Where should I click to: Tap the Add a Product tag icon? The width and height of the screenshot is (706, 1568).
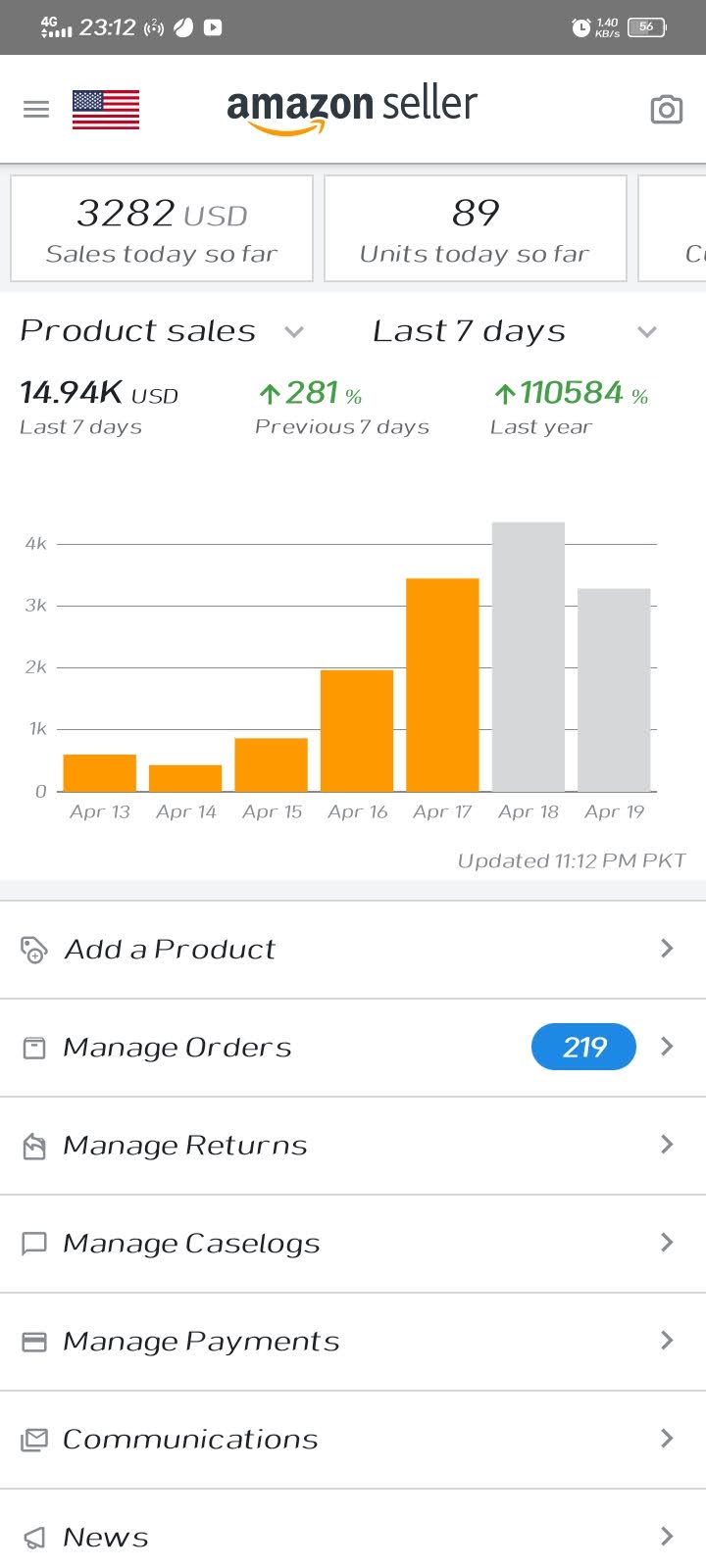[34, 950]
